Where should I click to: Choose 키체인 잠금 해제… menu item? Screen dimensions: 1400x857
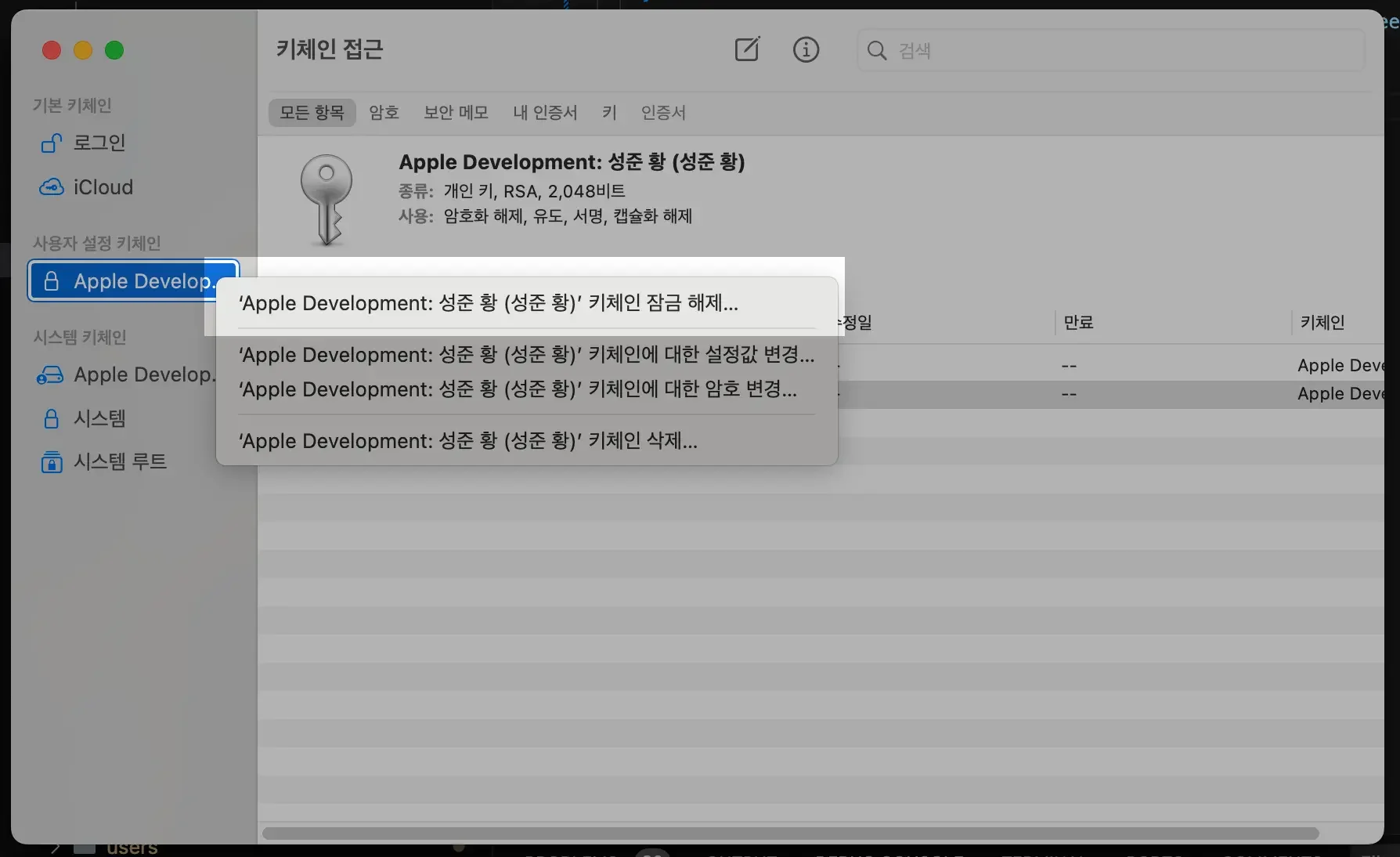(527, 303)
